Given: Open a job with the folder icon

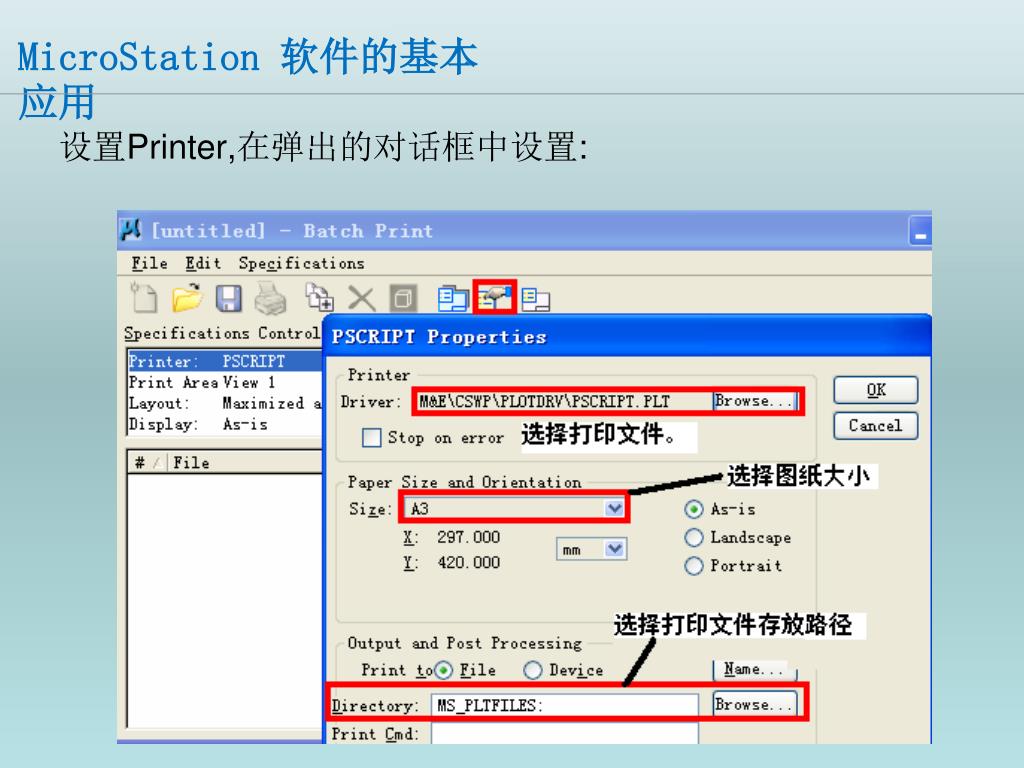Looking at the screenshot, I should click(187, 298).
